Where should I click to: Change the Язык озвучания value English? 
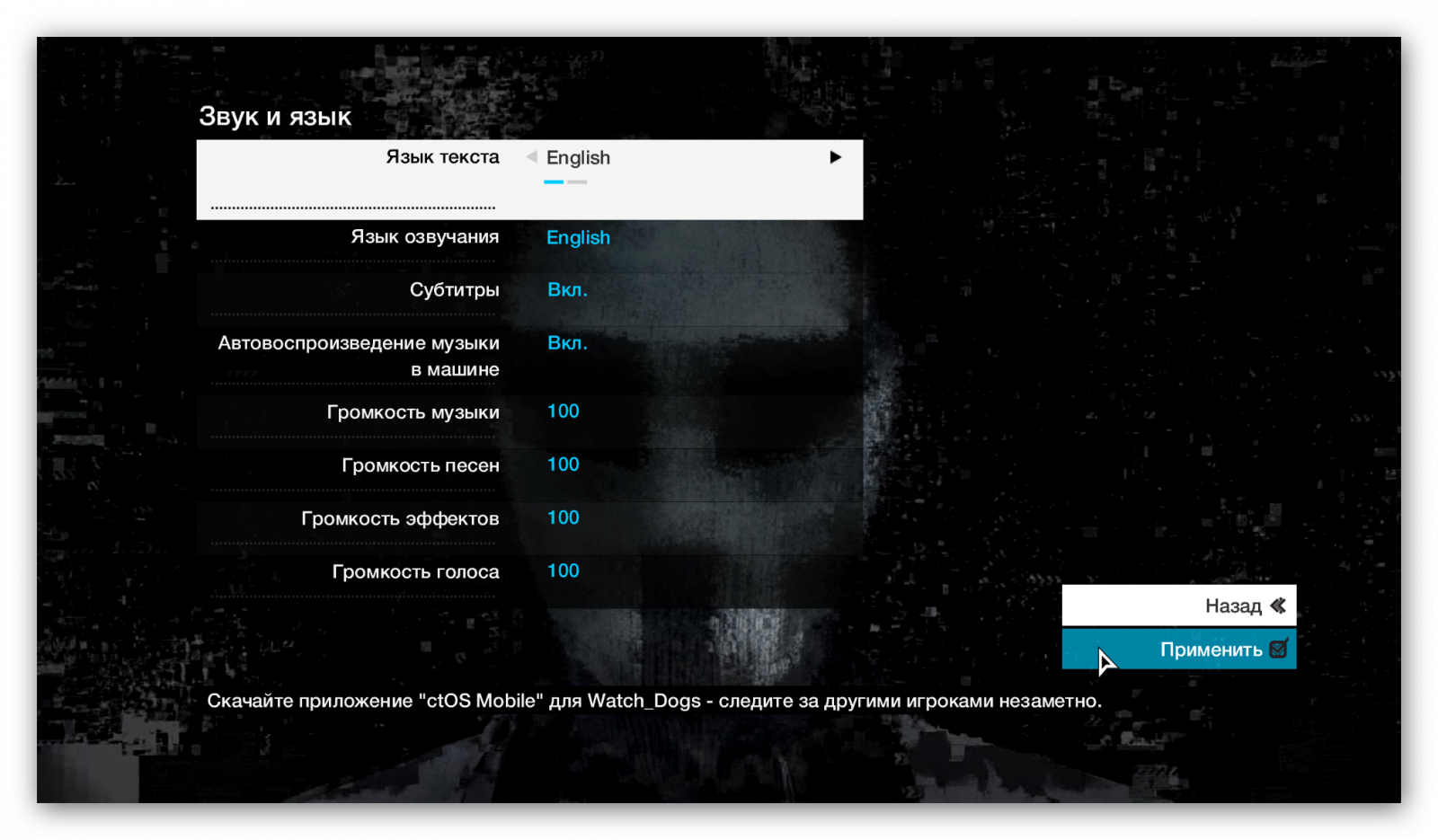pyautogui.click(x=578, y=237)
